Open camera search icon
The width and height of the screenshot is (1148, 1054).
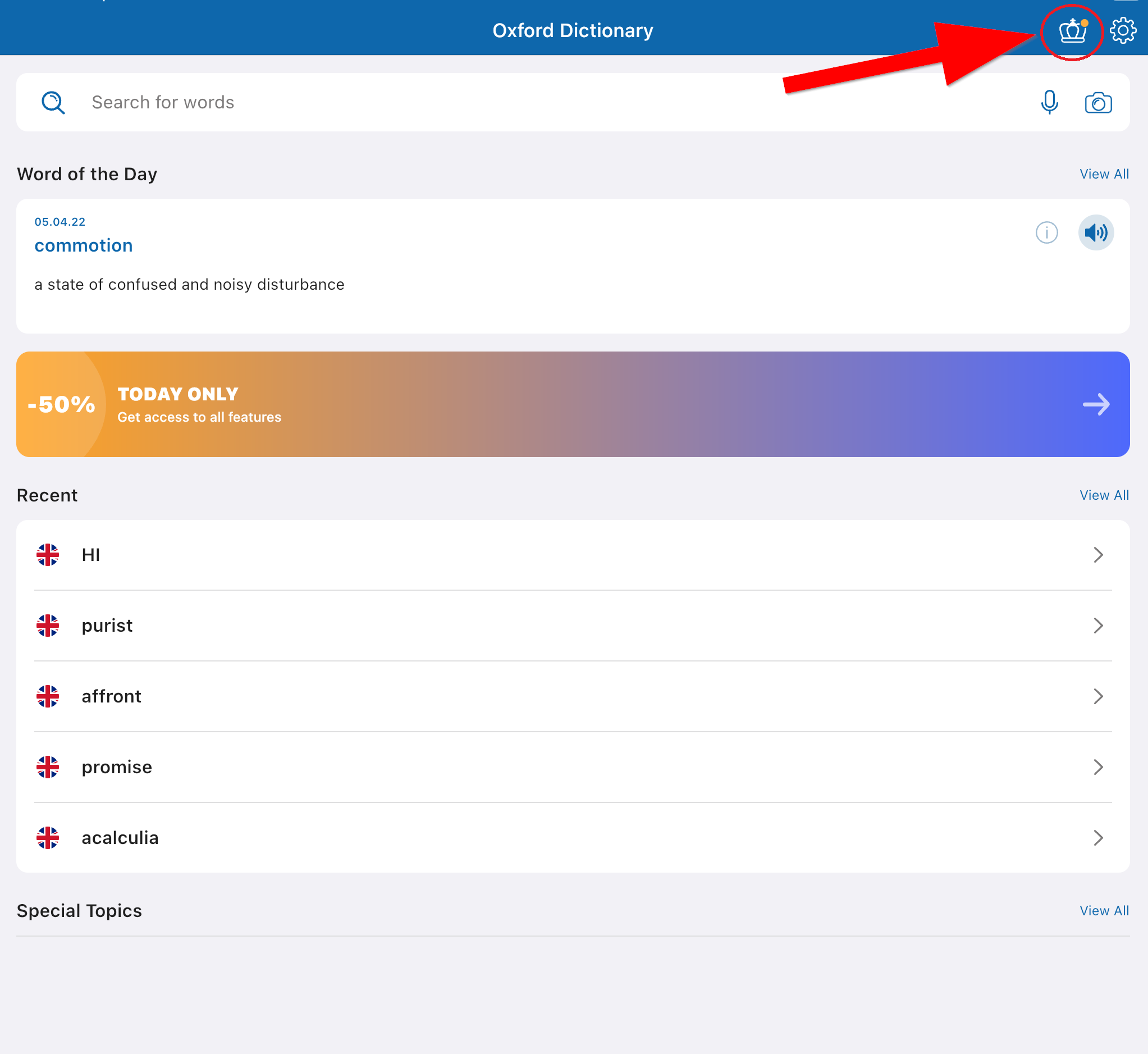1098,103
